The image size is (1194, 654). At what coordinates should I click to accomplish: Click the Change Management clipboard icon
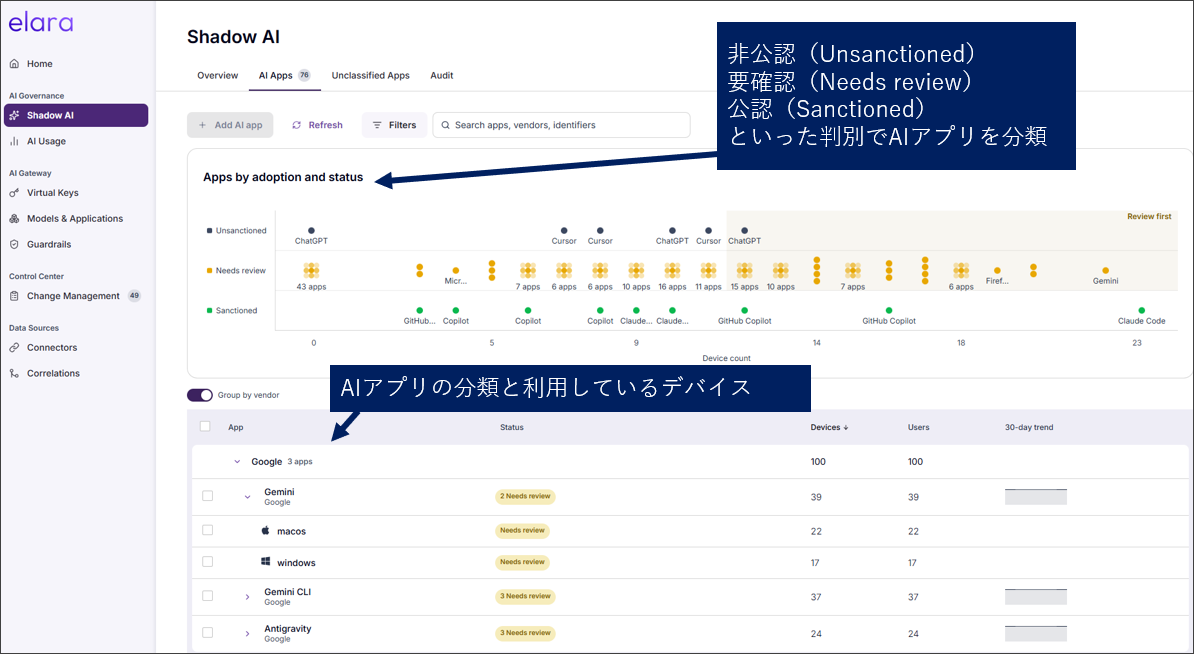(14, 296)
